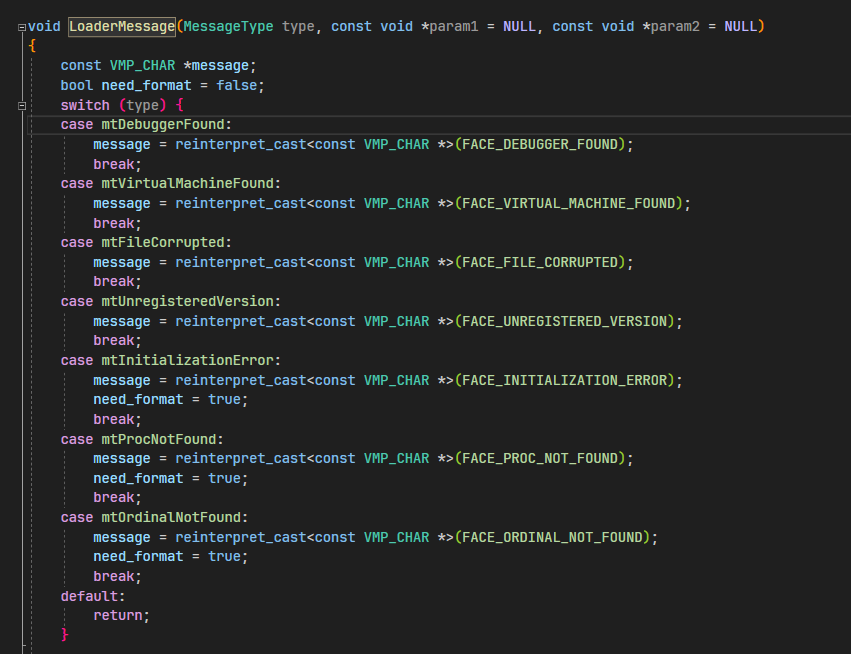Click the return statement keyword
Viewport: 851px width, 654px height.
pos(118,615)
